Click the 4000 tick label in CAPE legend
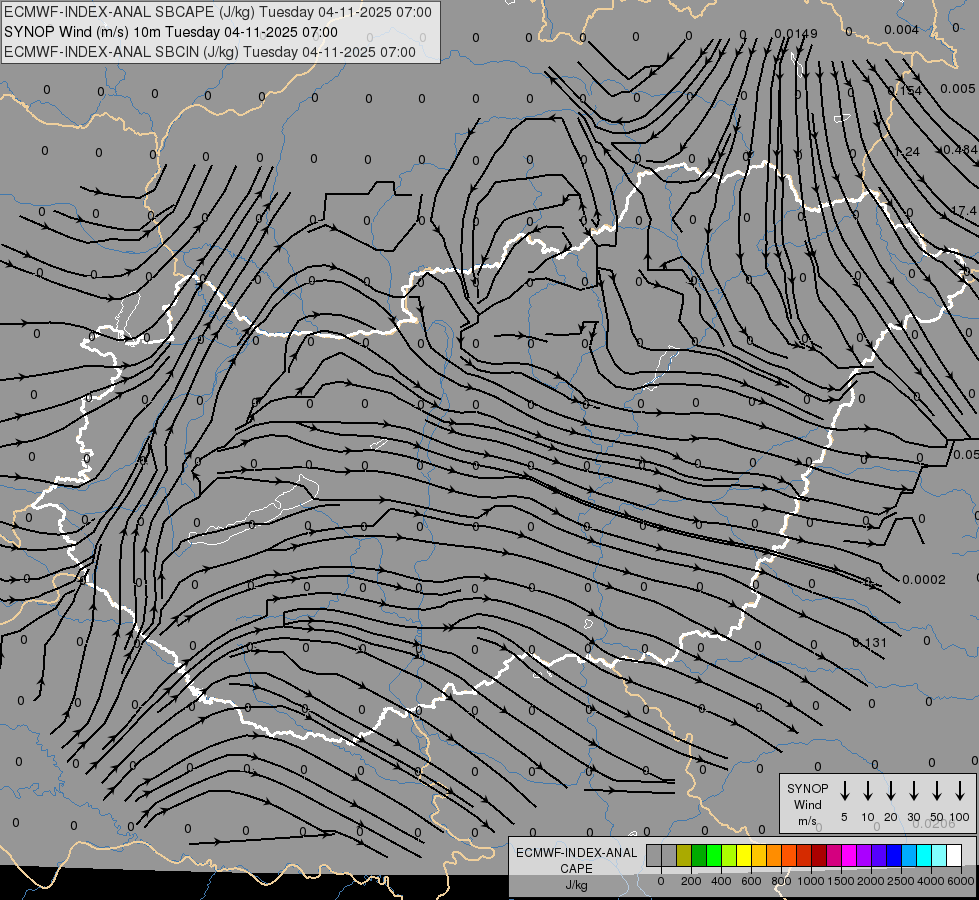Viewport: 979px width, 900px height. [931, 881]
